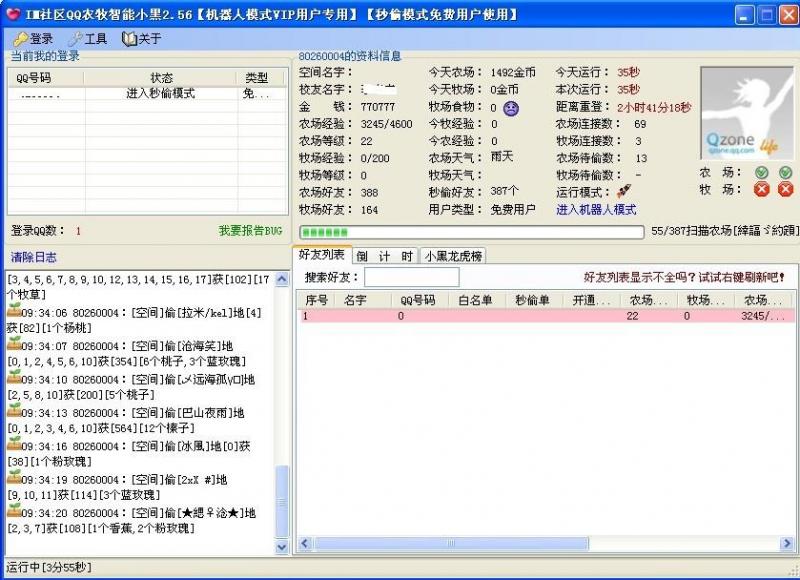Viewport: 800px width, 580px height.
Task: Open the 关于 menu
Action: pyautogui.click(x=142, y=39)
